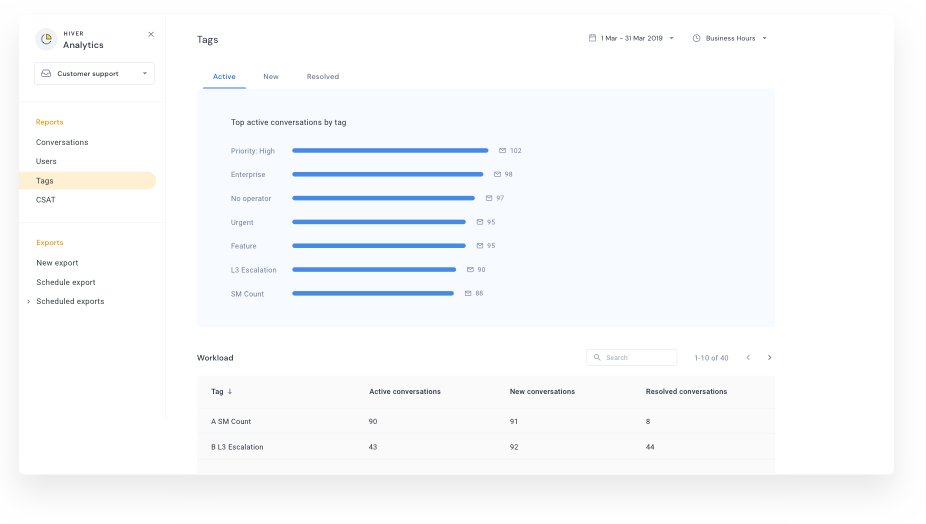The image size is (926, 524).
Task: Open the 1 Mar - 31 Mar 2019 date dropdown
Action: tap(632, 38)
